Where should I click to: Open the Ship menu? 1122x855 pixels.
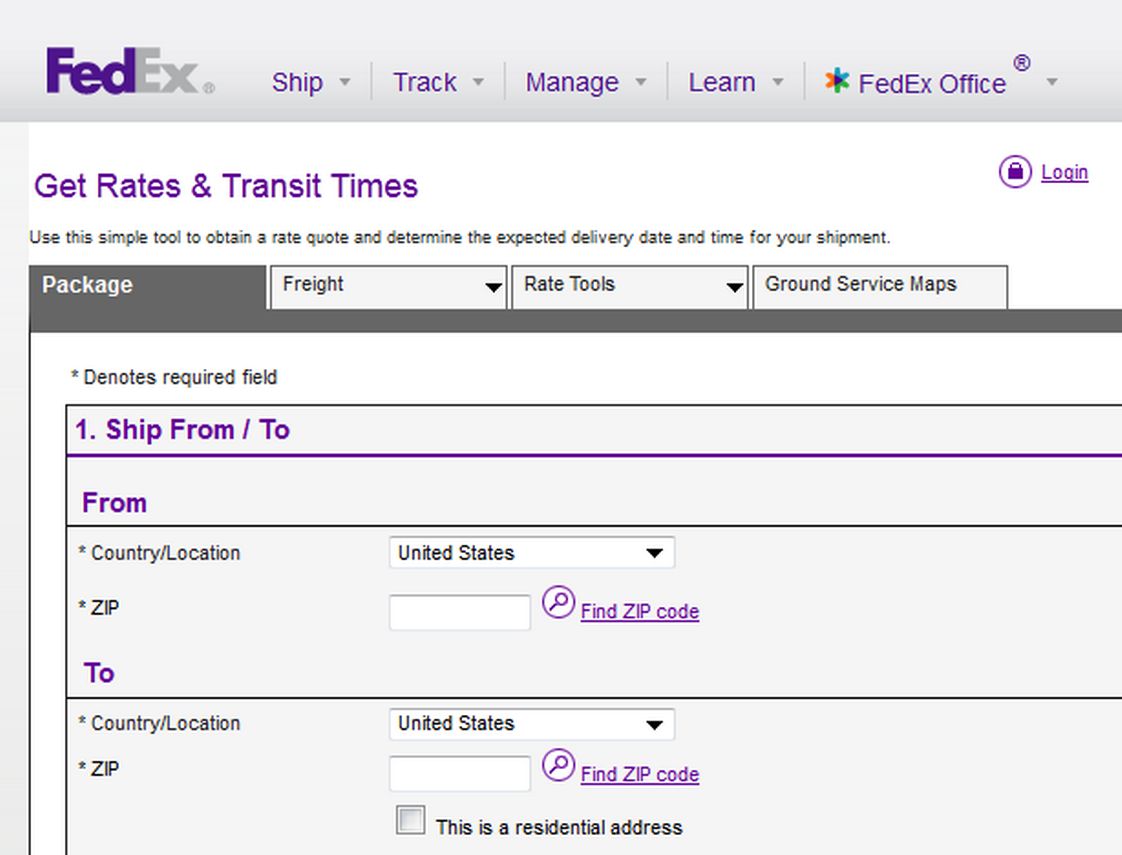click(310, 82)
